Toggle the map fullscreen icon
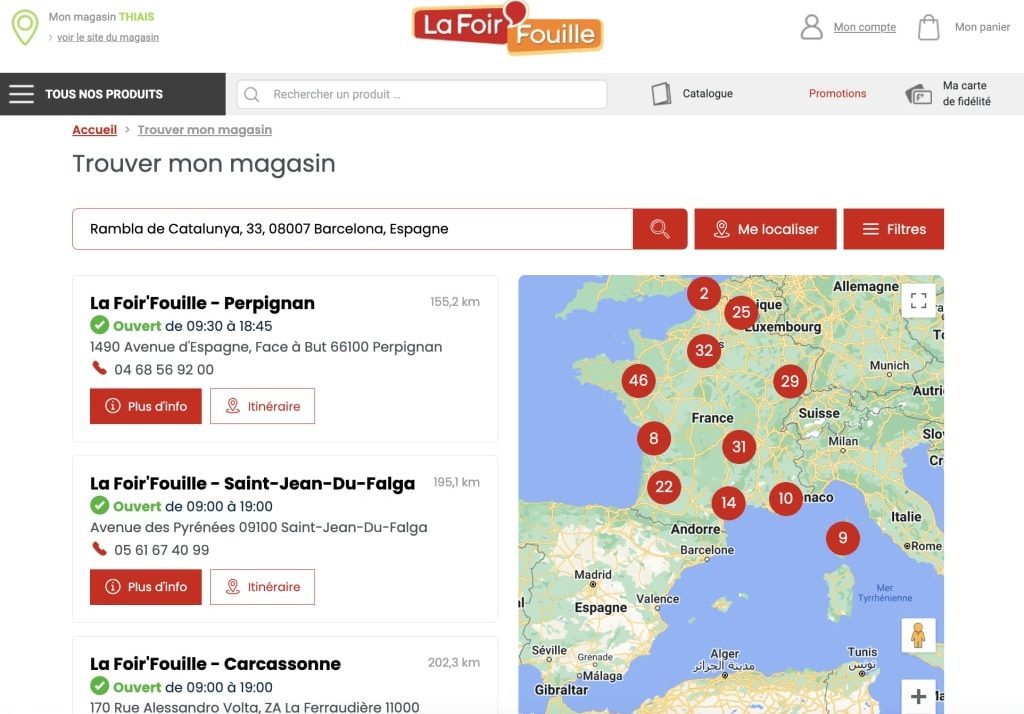 918,300
